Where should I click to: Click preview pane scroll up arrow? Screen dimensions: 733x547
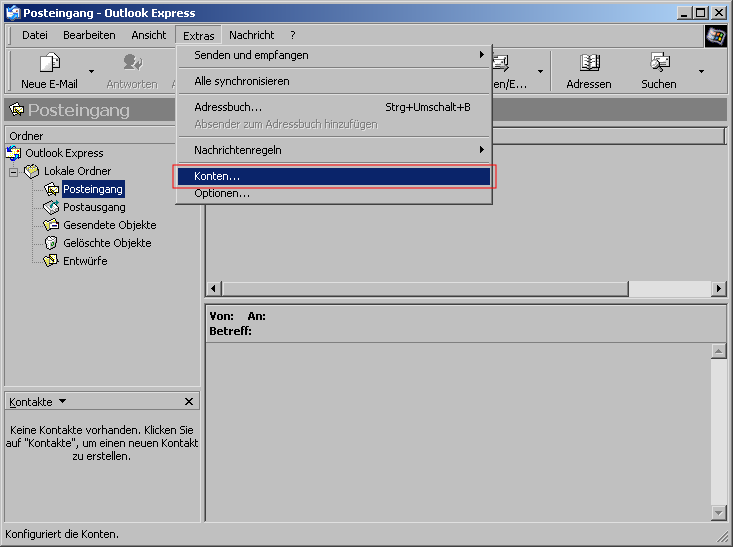(x=719, y=351)
